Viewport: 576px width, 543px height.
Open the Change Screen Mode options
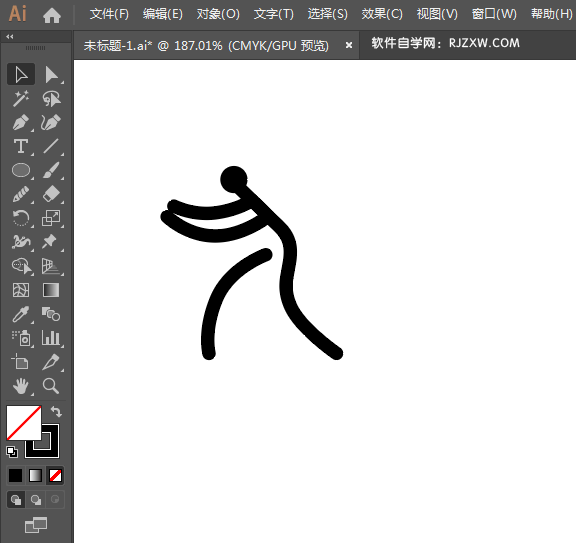pos(36,525)
